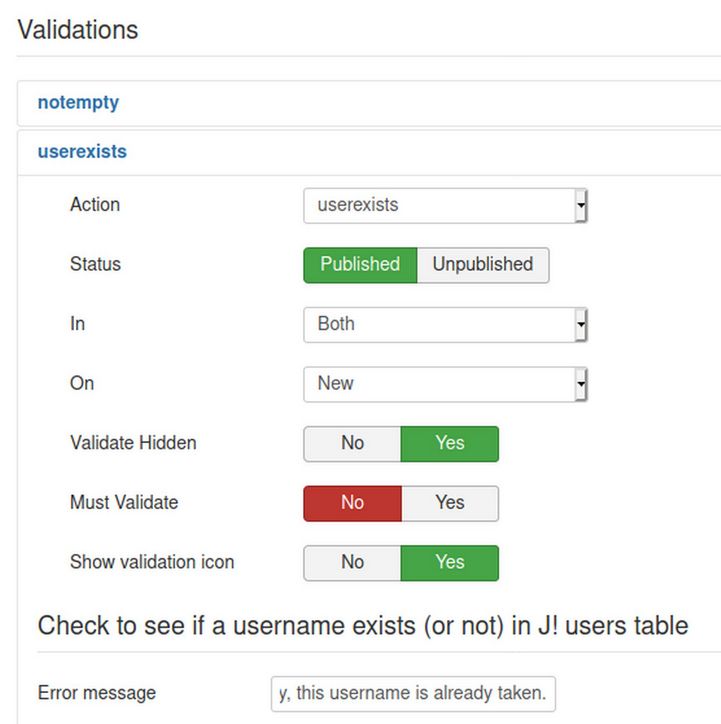Click the In dropdown arrow

[581, 325]
